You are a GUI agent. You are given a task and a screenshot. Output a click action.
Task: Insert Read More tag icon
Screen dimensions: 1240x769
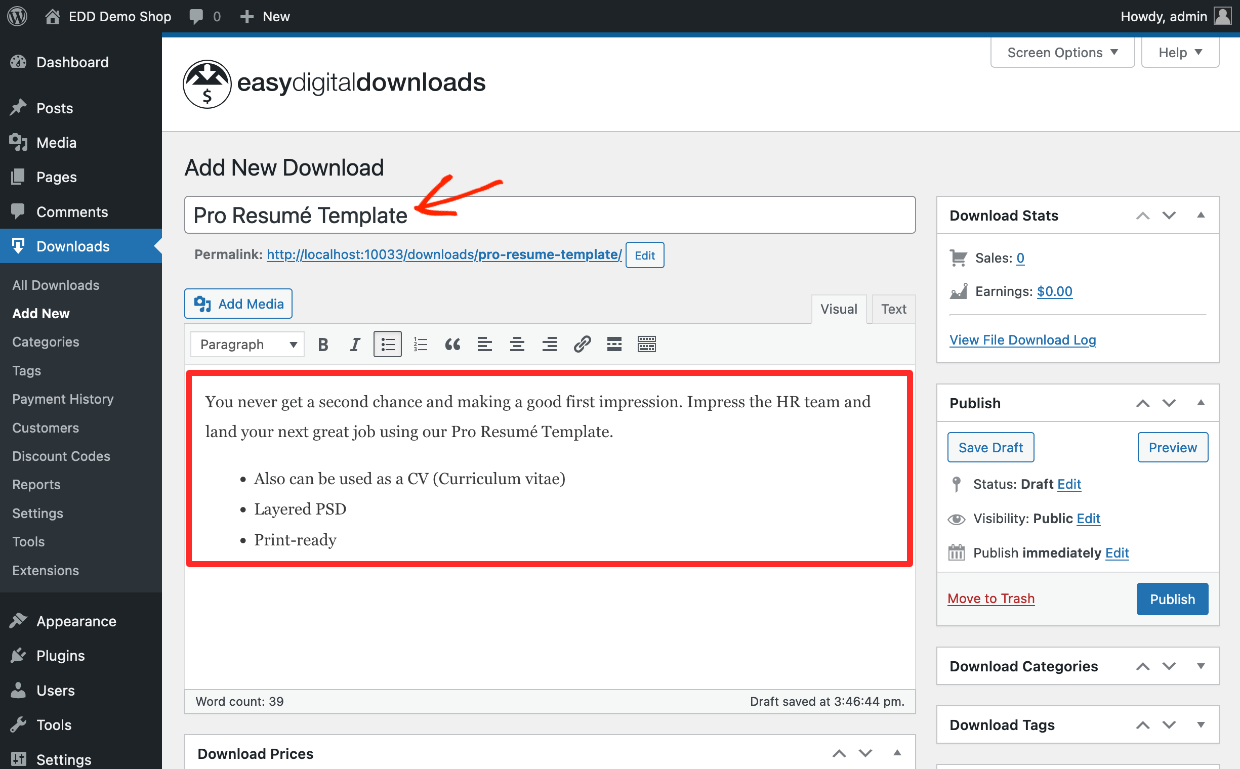614,345
